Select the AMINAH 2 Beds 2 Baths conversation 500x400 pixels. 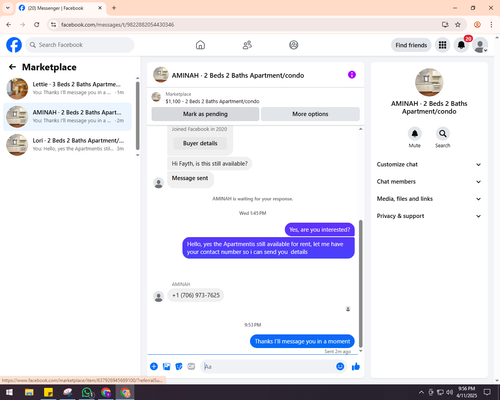tap(68, 117)
